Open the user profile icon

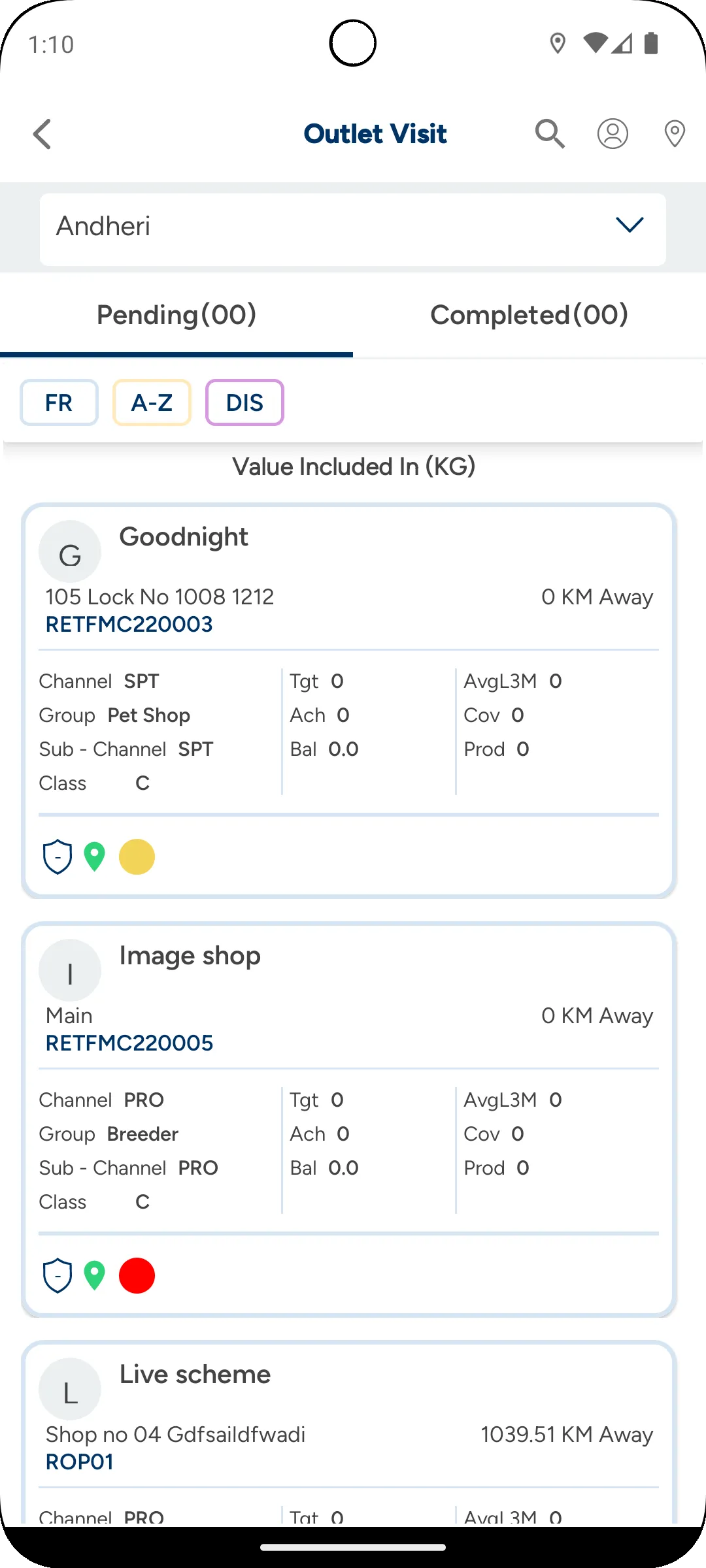tap(613, 134)
